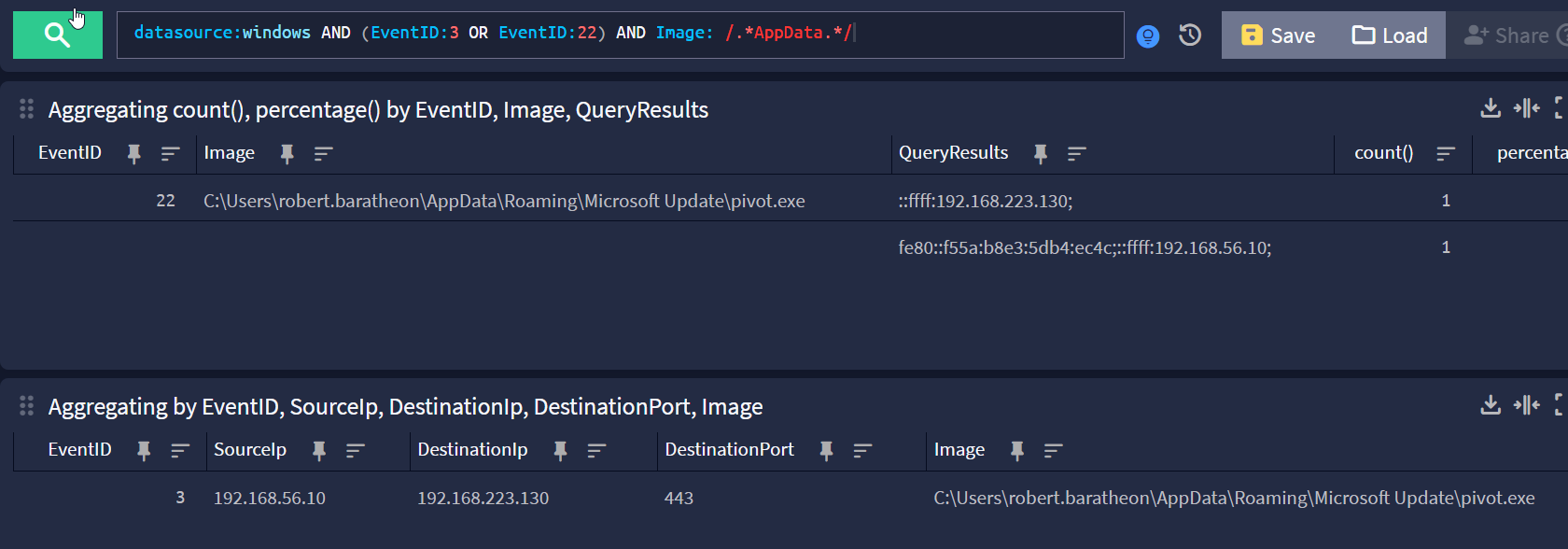Open sort menu for the SourceIp column
The image size is (1568, 549).
355,451
